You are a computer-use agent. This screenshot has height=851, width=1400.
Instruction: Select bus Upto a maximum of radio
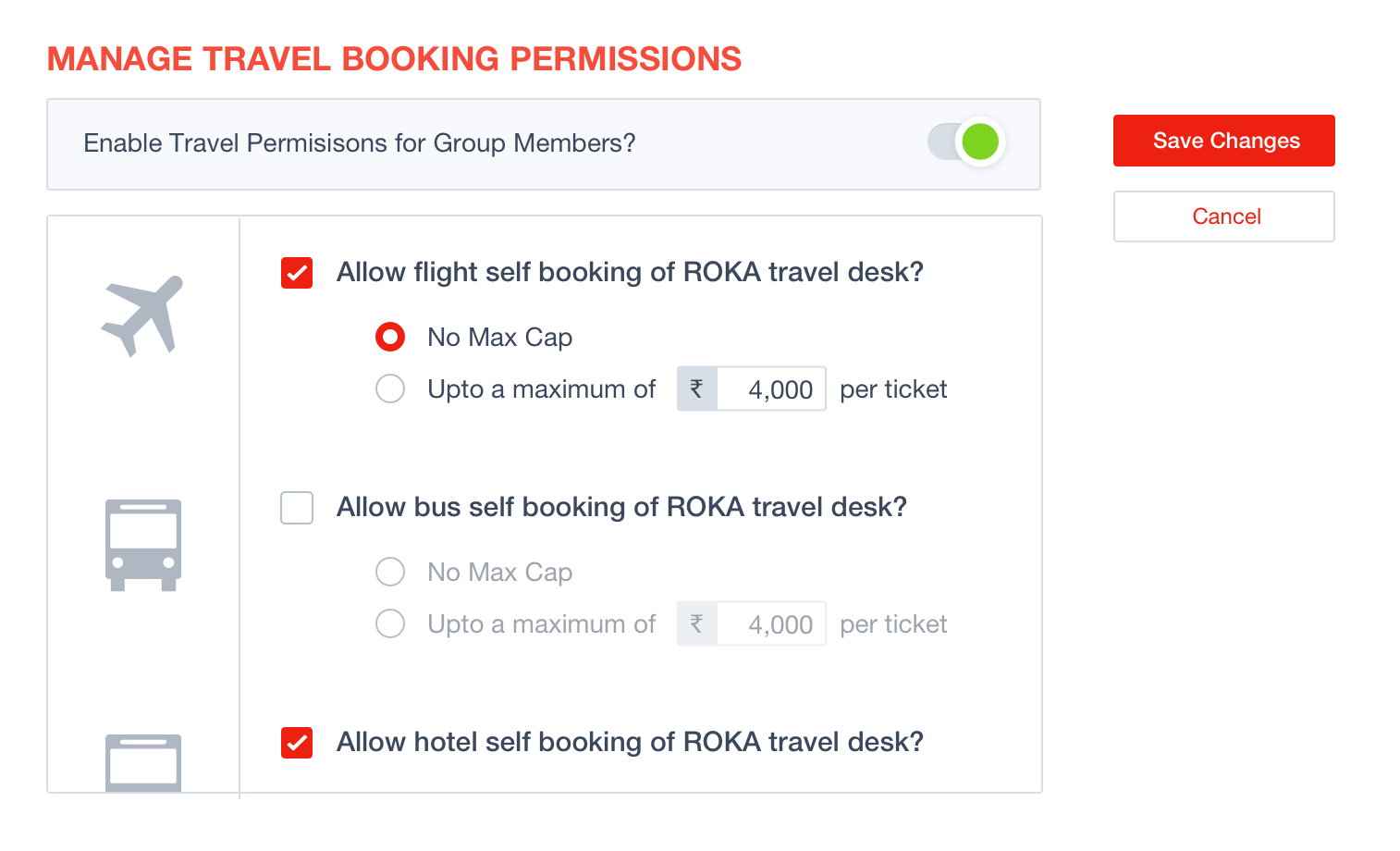point(390,623)
